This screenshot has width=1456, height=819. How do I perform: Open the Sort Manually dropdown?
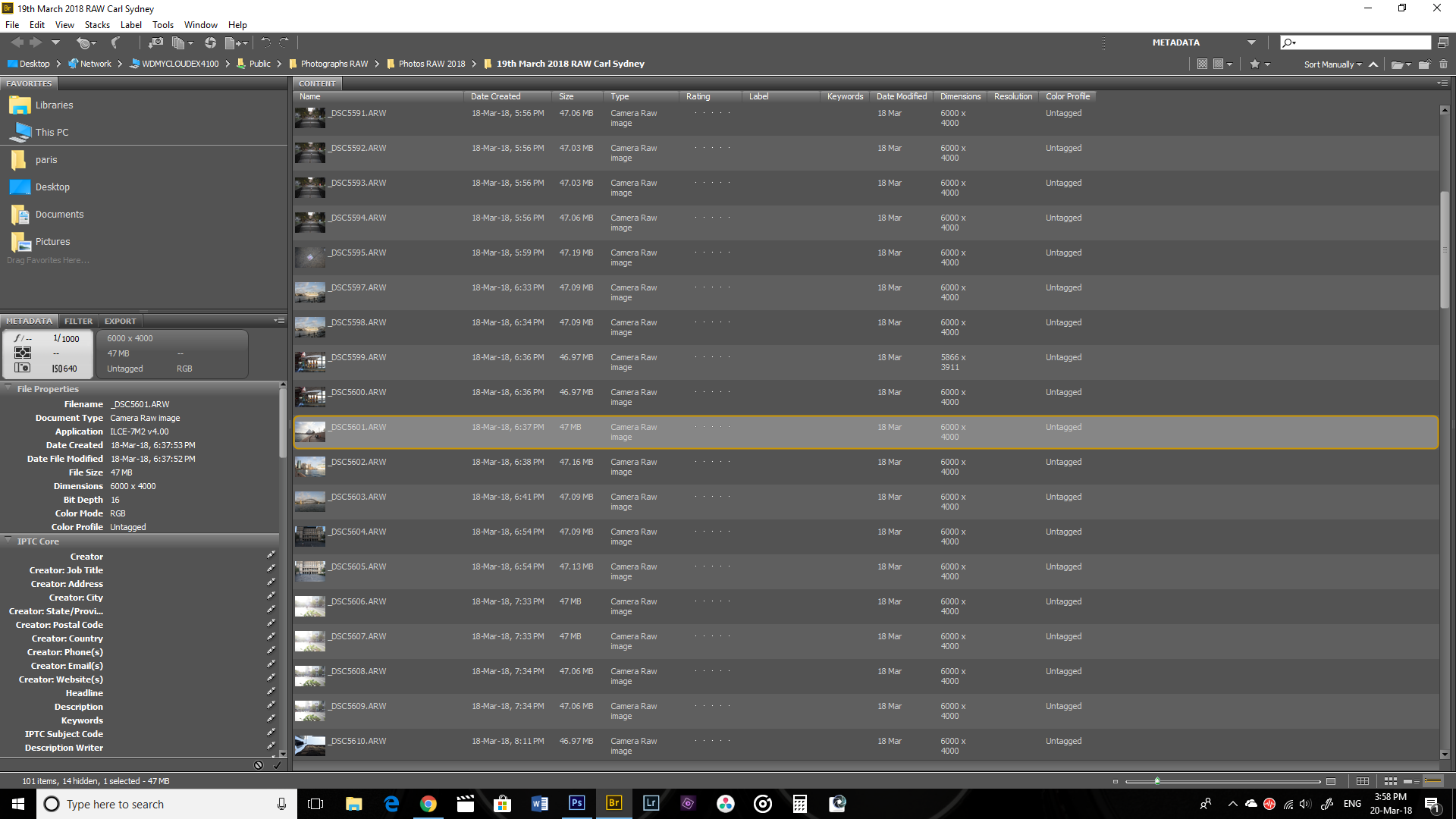[1331, 64]
